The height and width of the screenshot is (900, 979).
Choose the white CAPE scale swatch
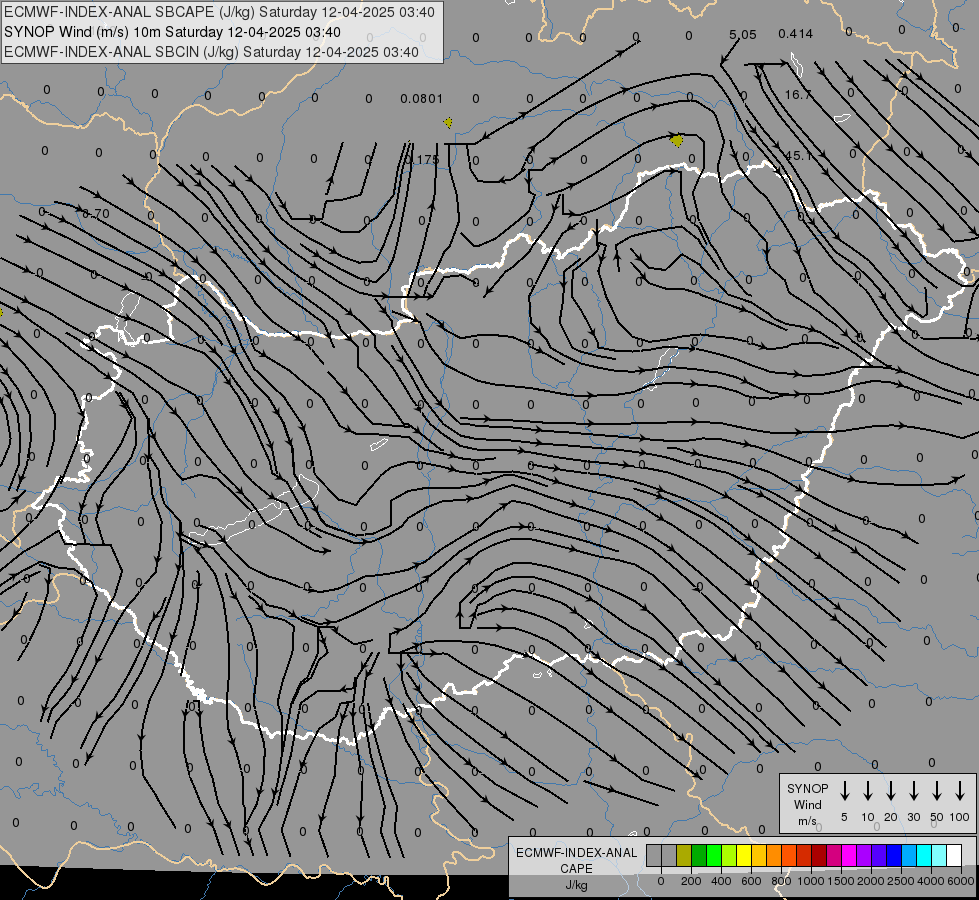coord(954,855)
